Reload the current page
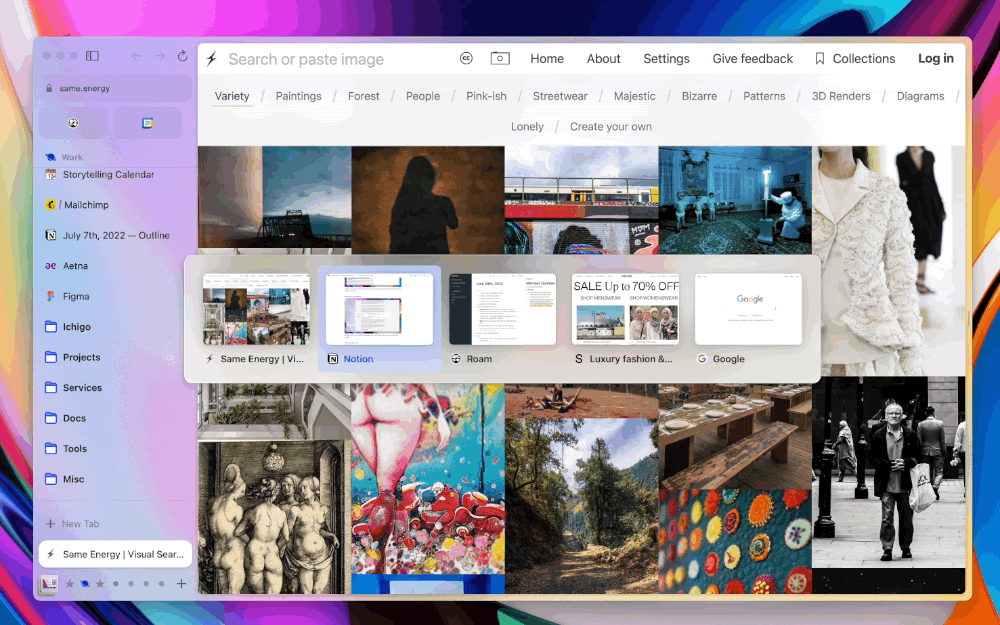1000x625 pixels. (183, 57)
